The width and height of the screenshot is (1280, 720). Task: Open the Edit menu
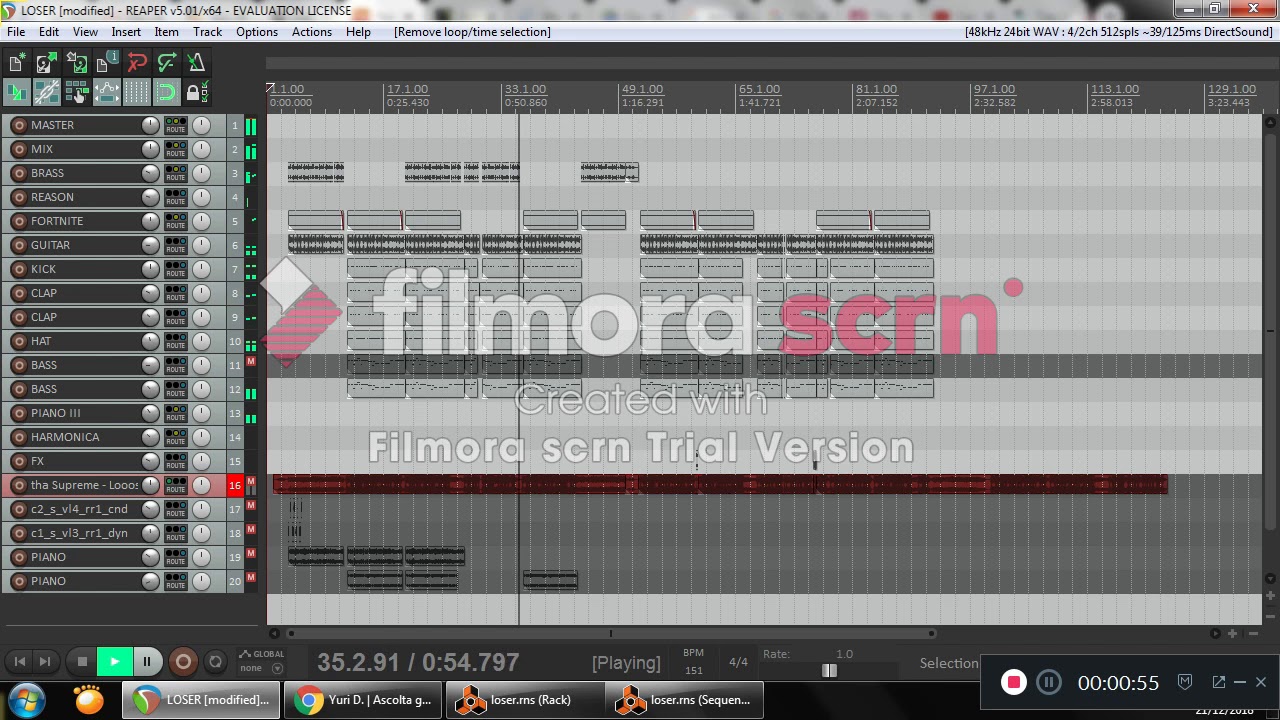(x=48, y=32)
